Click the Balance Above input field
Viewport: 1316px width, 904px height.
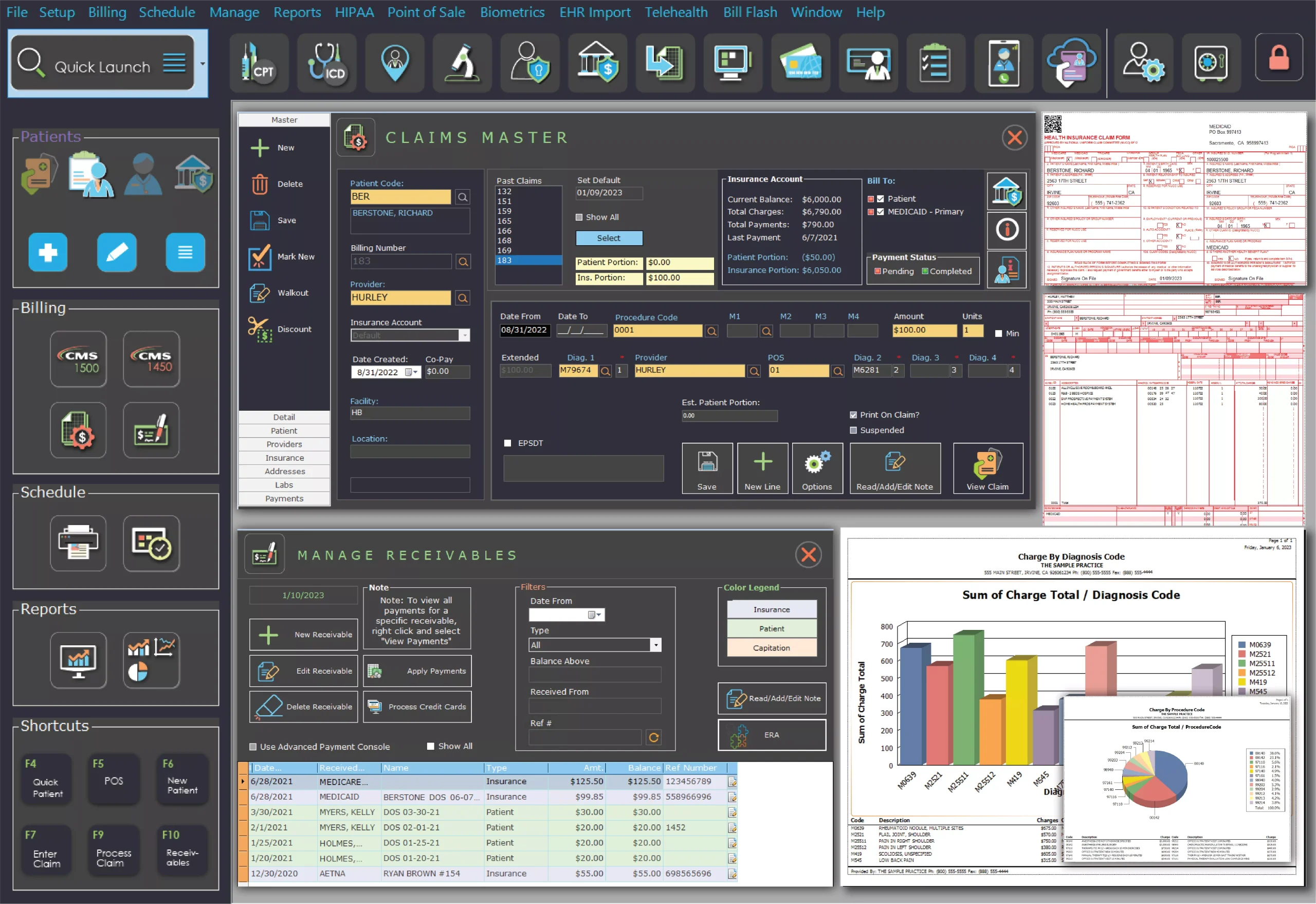click(595, 675)
